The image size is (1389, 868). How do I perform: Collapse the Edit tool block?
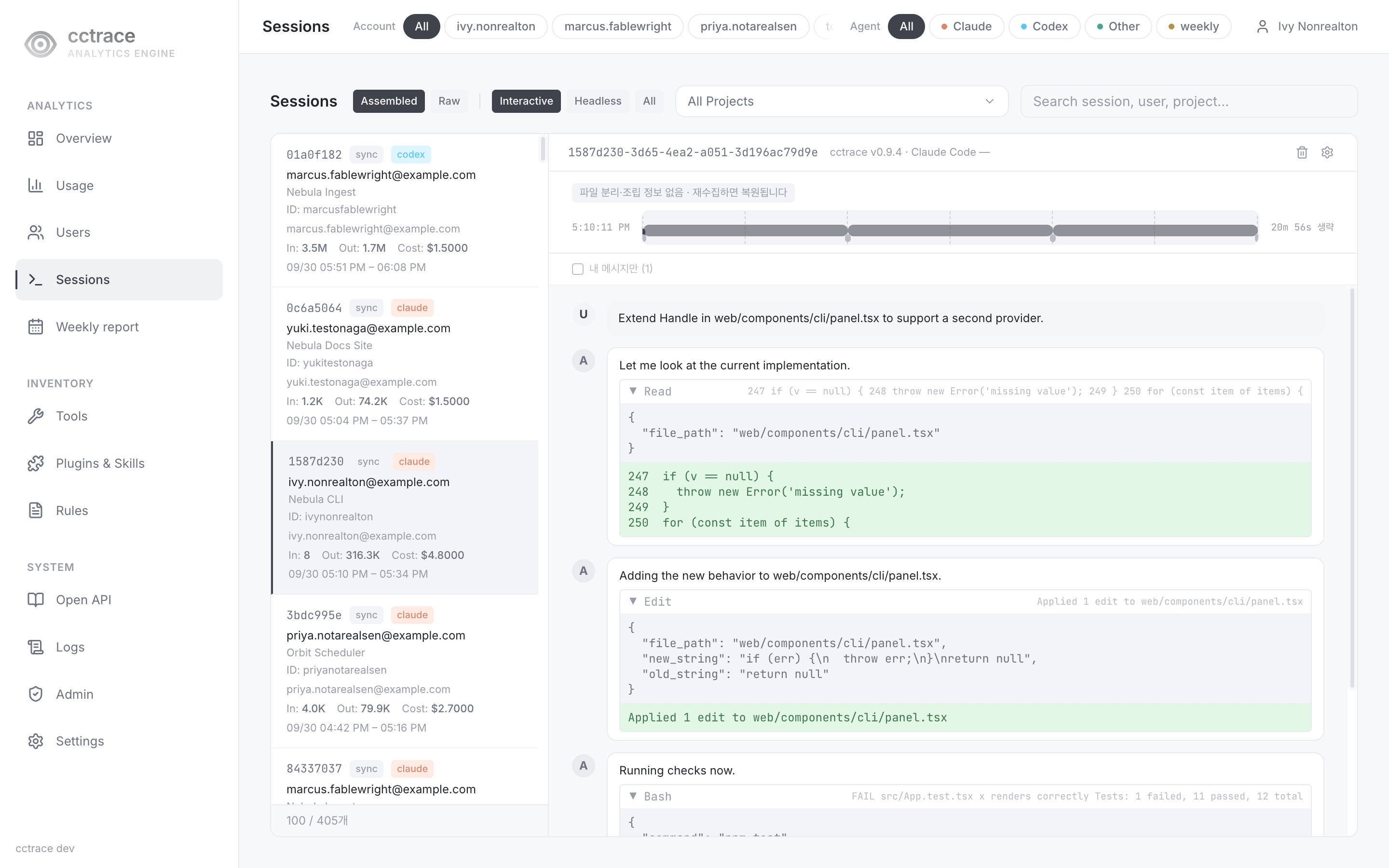pyautogui.click(x=633, y=601)
